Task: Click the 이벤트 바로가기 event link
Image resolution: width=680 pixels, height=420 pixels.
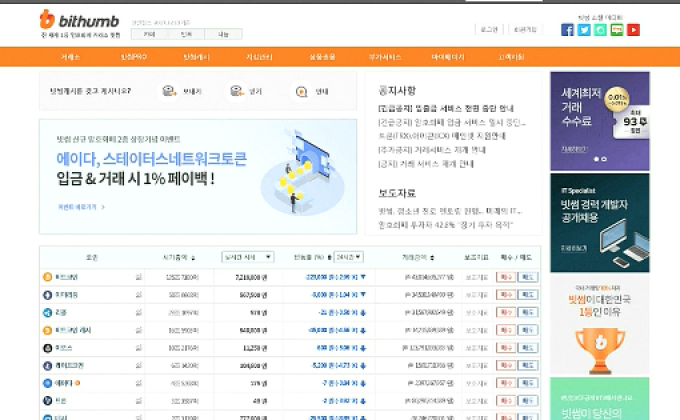Action: click(82, 207)
